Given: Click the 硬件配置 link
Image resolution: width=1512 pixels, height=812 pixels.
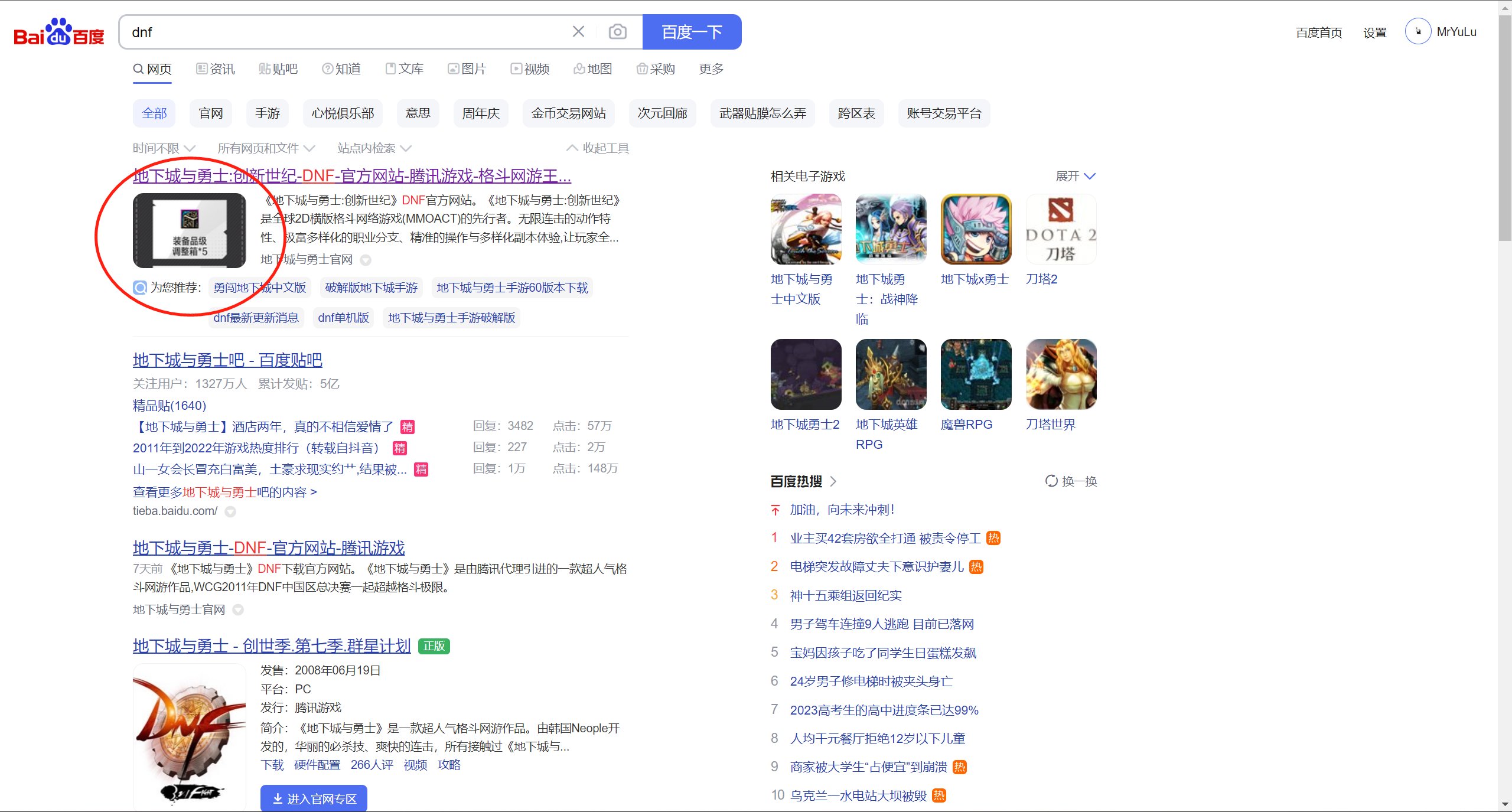Looking at the screenshot, I should coord(317,765).
